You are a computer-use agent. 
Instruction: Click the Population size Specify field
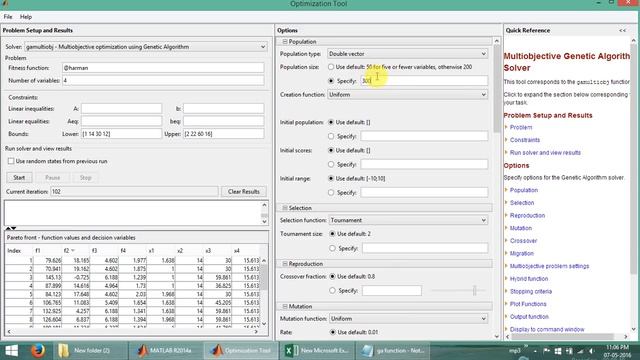tap(424, 81)
